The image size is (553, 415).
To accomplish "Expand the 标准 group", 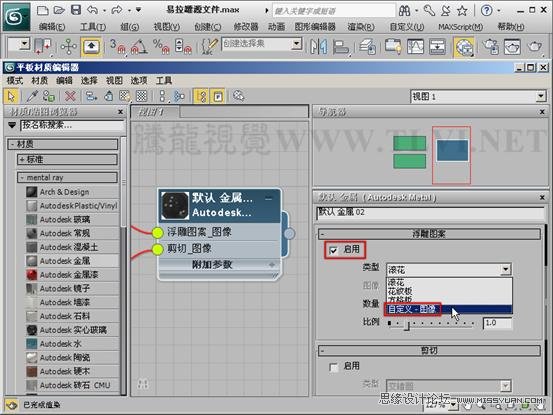I will 67,159.
